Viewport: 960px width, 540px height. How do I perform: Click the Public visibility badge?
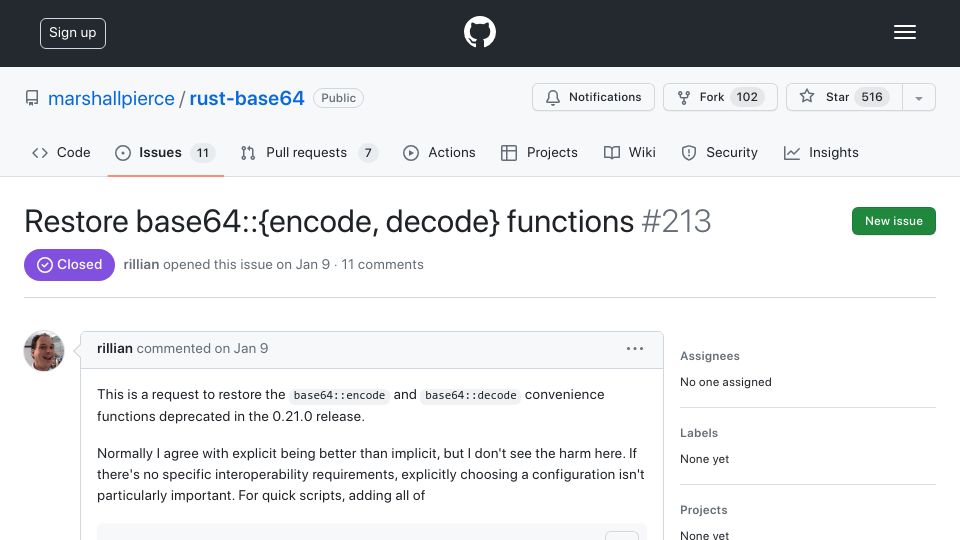pyautogui.click(x=338, y=98)
